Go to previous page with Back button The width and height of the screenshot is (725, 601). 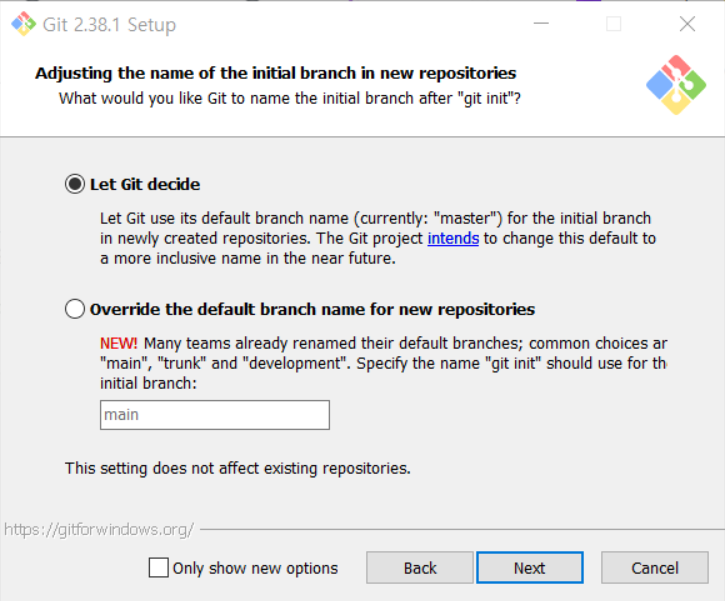pyautogui.click(x=420, y=567)
